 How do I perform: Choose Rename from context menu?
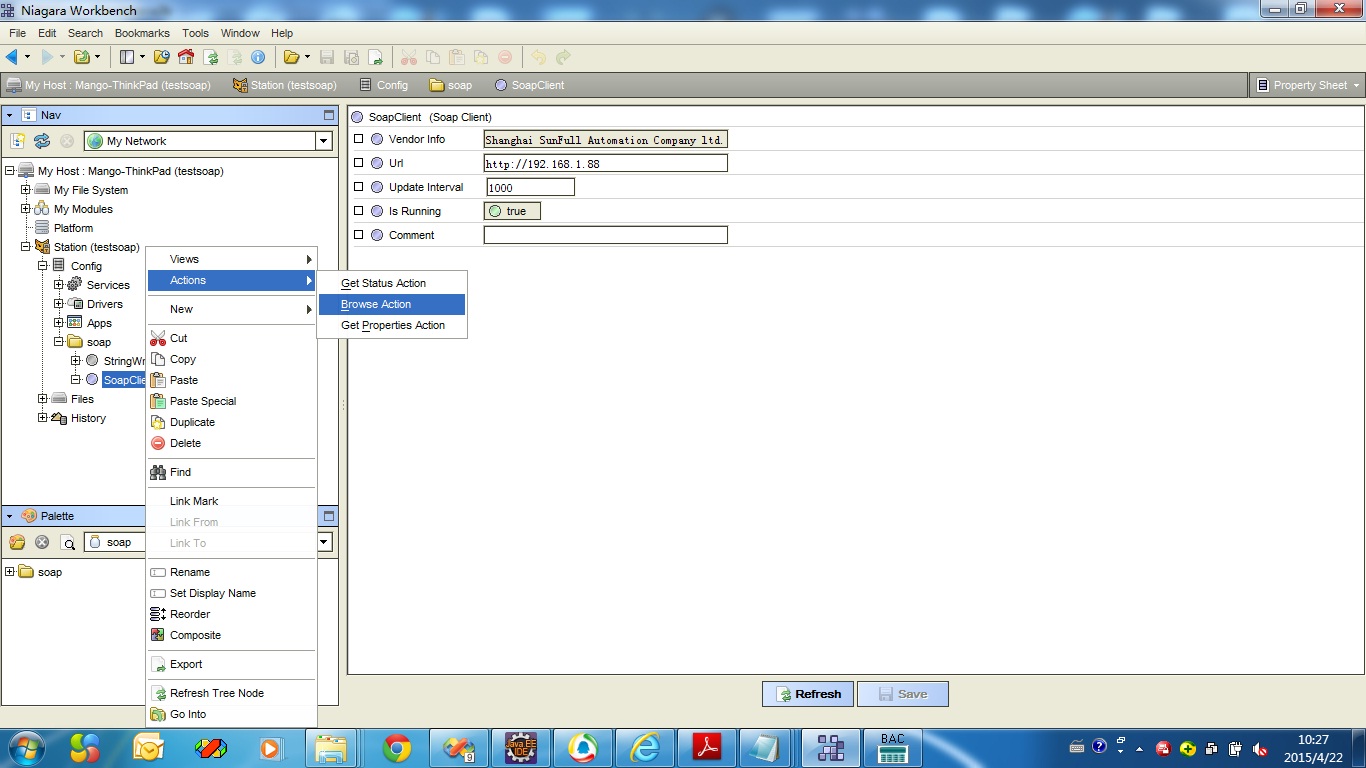pos(231,572)
